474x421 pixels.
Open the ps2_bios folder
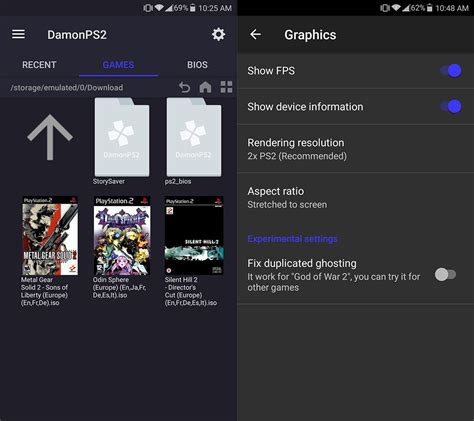pos(194,137)
